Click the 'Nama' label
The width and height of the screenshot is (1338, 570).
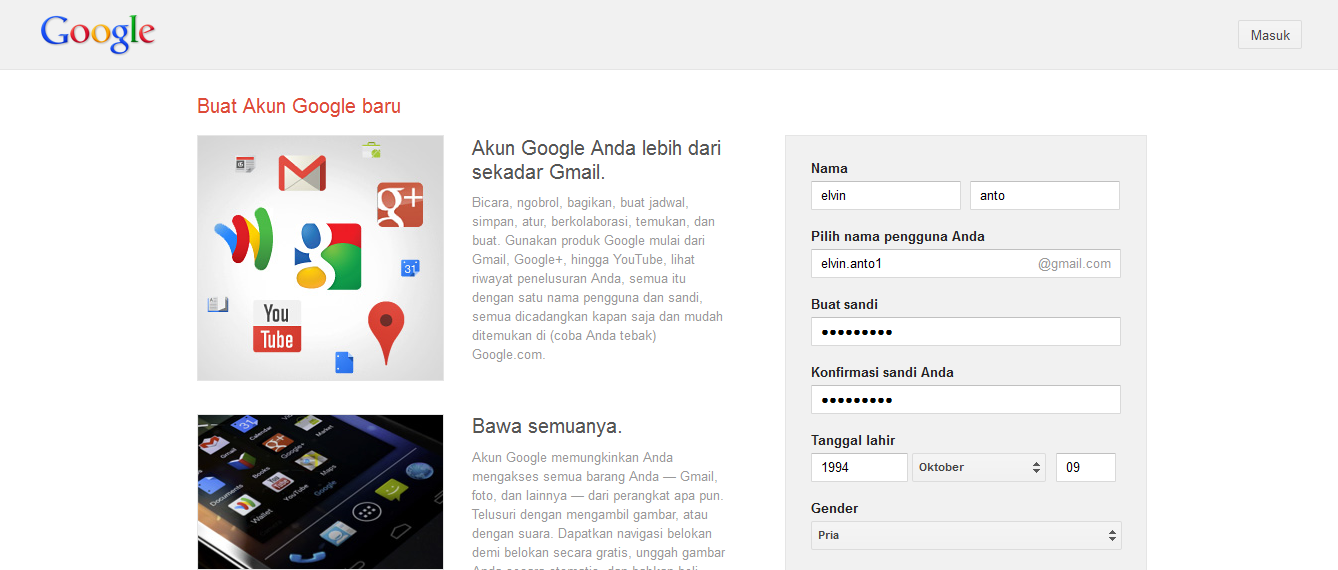pos(829,168)
